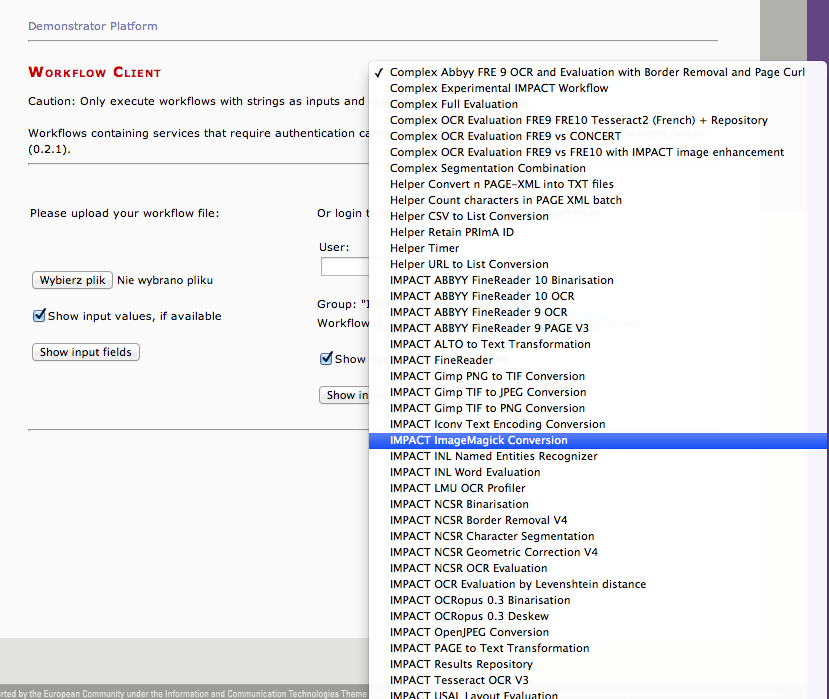829x699 pixels.
Task: Choose IMPACT Results Repository
Action: [597, 664]
